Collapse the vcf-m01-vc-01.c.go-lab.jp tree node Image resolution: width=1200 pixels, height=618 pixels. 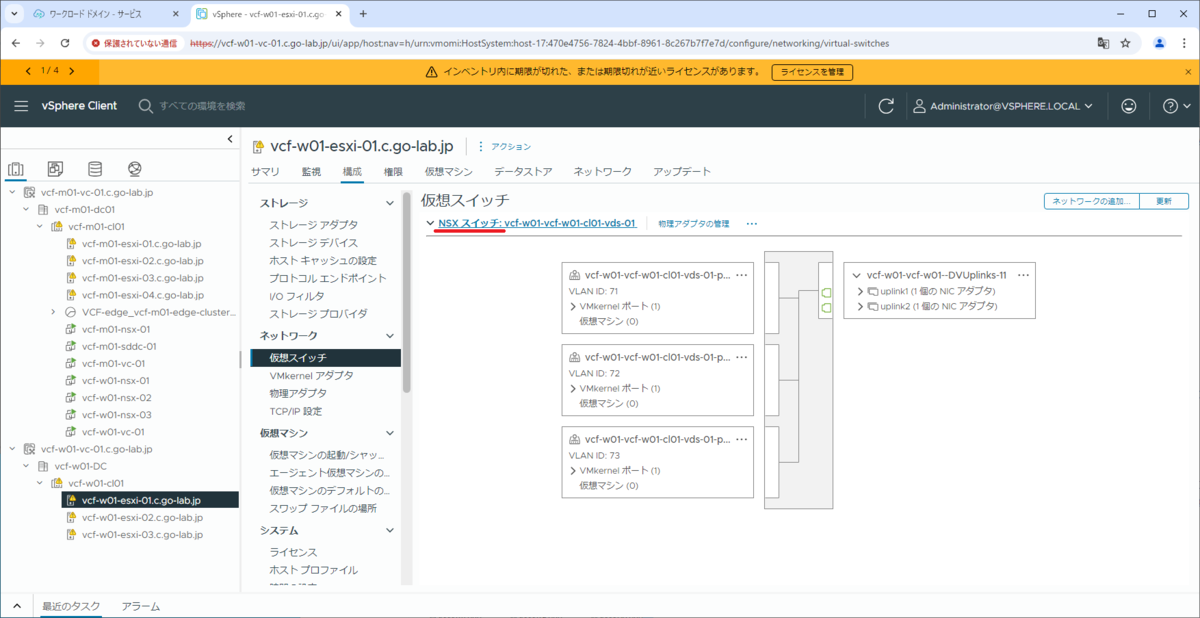(x=12, y=192)
